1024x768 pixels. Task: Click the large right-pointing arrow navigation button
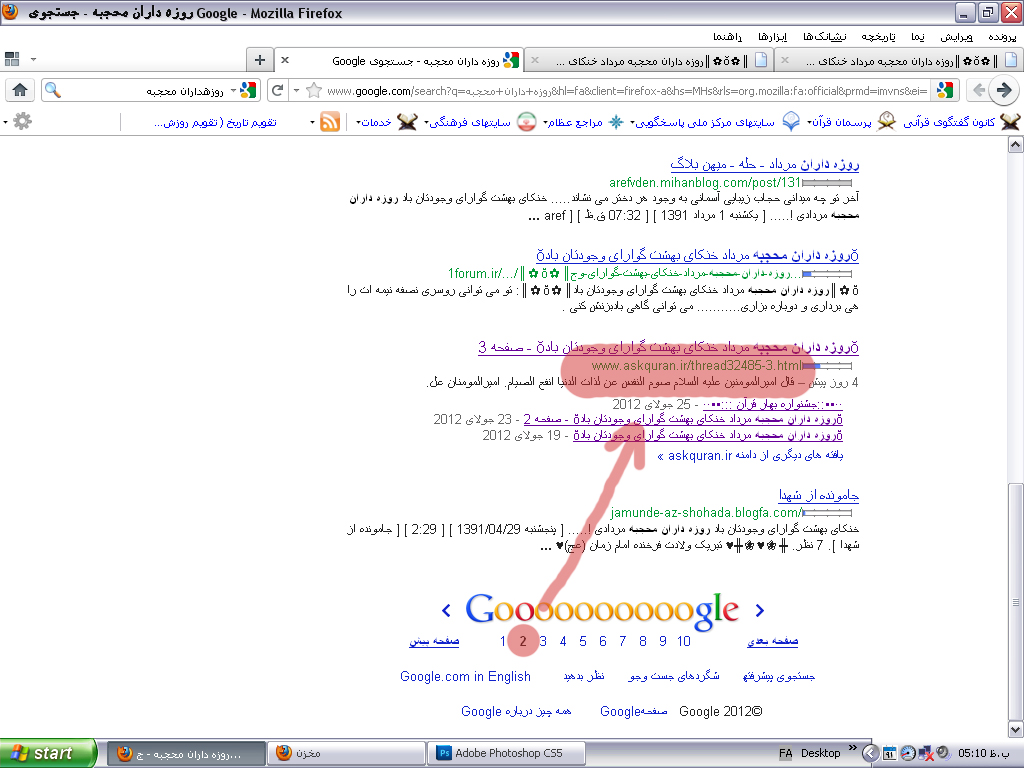pyautogui.click(x=1004, y=90)
